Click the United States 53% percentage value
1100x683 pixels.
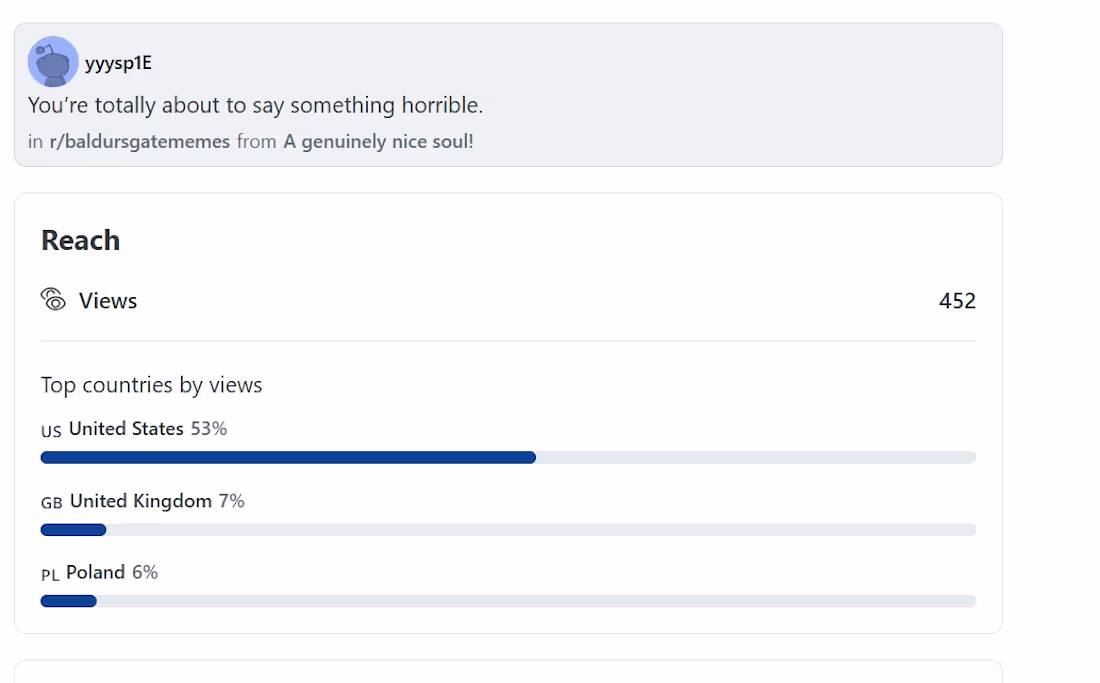(x=209, y=428)
